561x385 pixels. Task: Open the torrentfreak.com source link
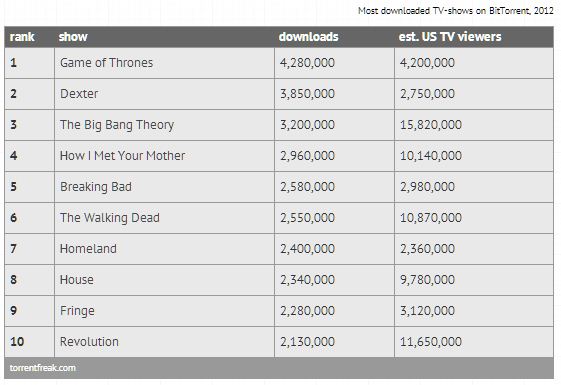[x=43, y=368]
